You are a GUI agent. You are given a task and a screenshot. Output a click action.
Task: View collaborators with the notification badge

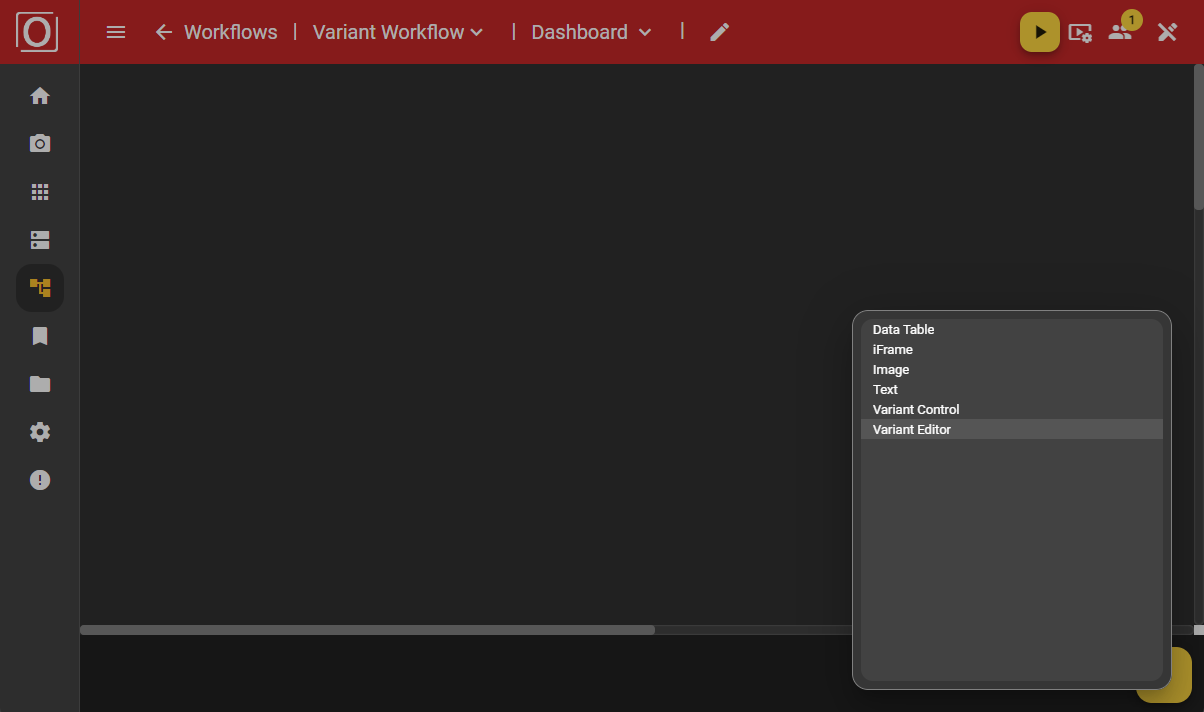point(1119,32)
